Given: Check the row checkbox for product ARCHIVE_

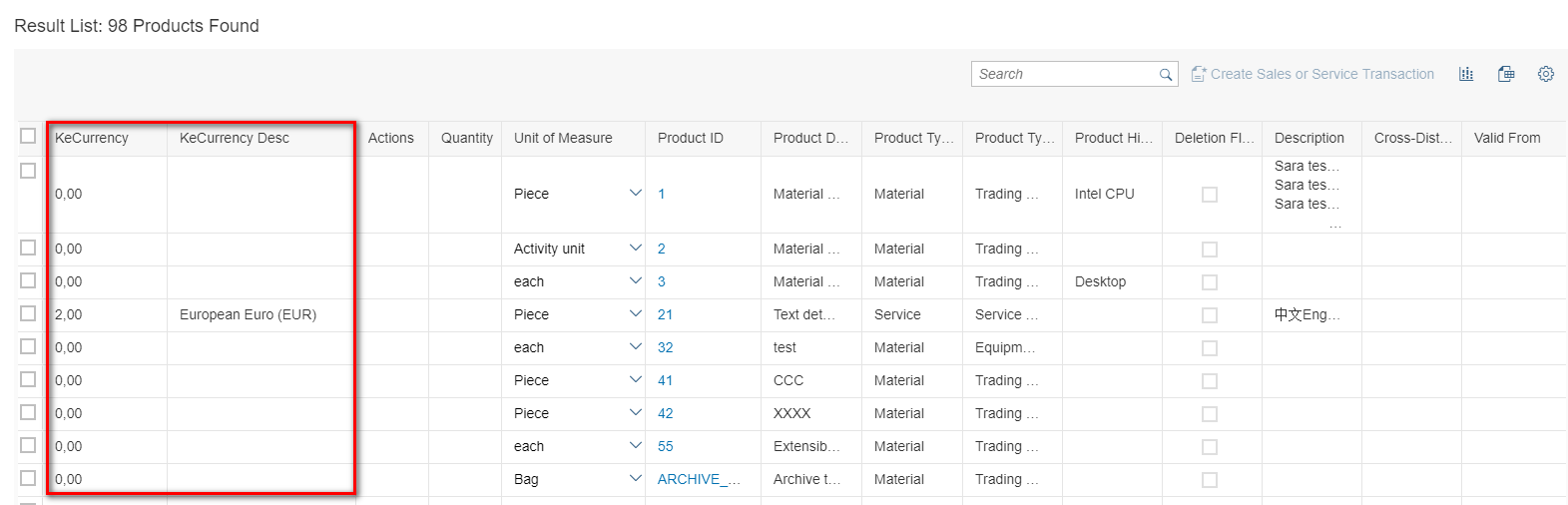Looking at the screenshot, I should click(x=28, y=478).
